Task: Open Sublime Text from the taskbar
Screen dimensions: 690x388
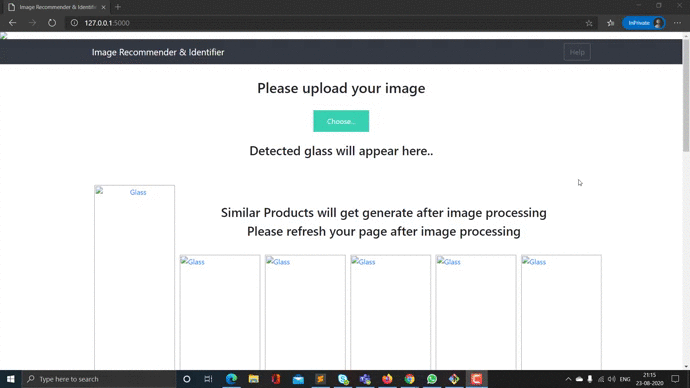Action: [x=320, y=379]
